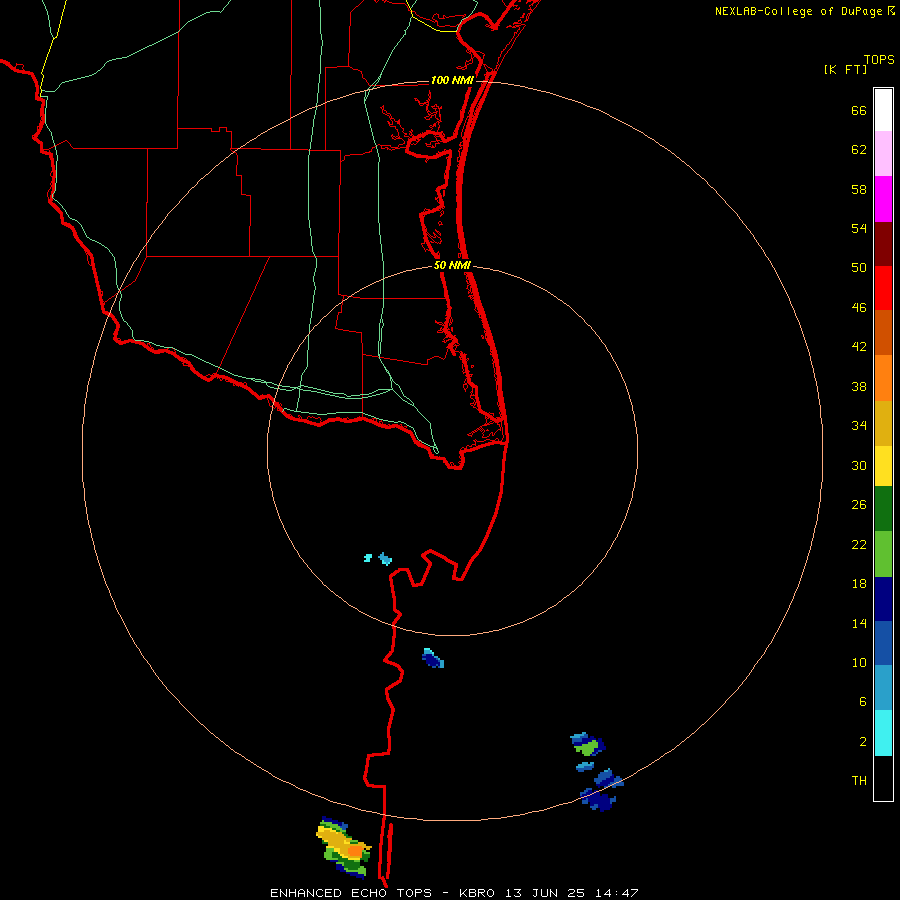Screen dimensions: 900x900
Task: Select the light green legend swatch
Action: click(883, 554)
